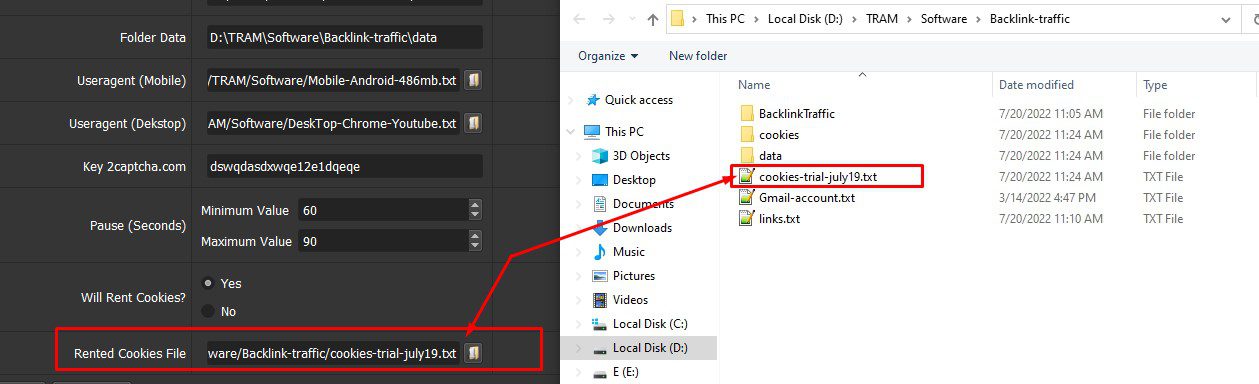Select E (E:) drive icon
Viewport: 1259px width, 384px height.
pos(600,372)
